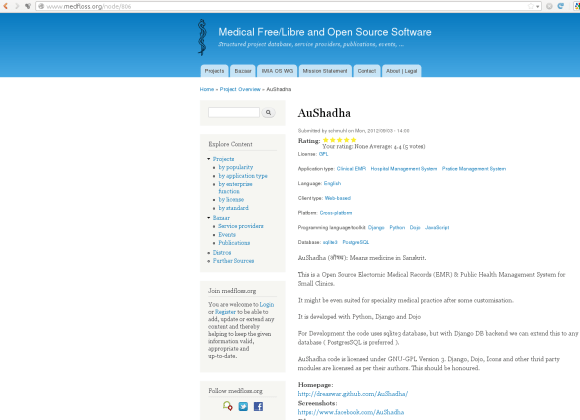Click the Web-based client type link
The image size is (580, 420).
pyautogui.click(x=337, y=198)
